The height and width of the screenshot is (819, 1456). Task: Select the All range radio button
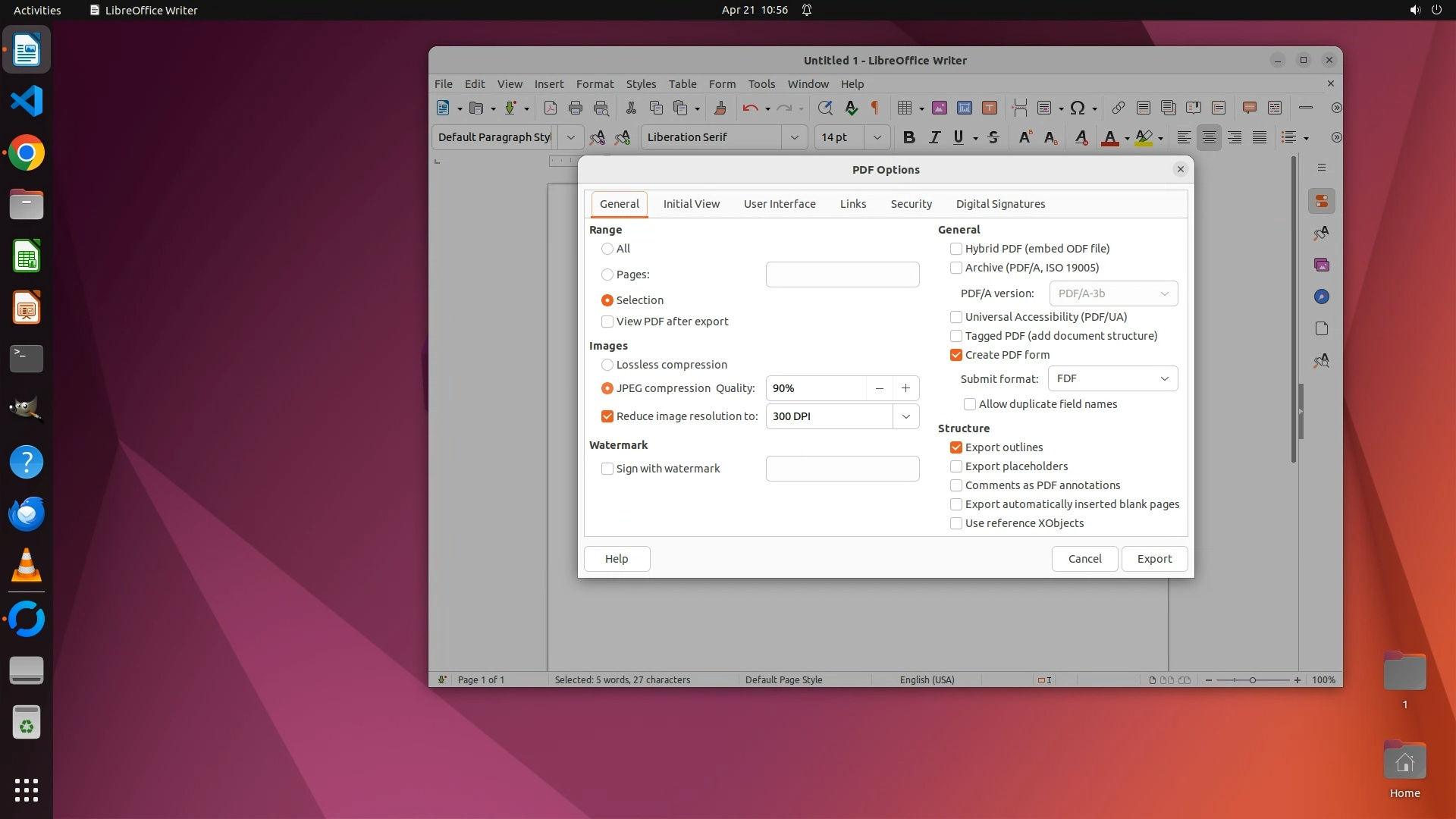pyautogui.click(x=607, y=249)
